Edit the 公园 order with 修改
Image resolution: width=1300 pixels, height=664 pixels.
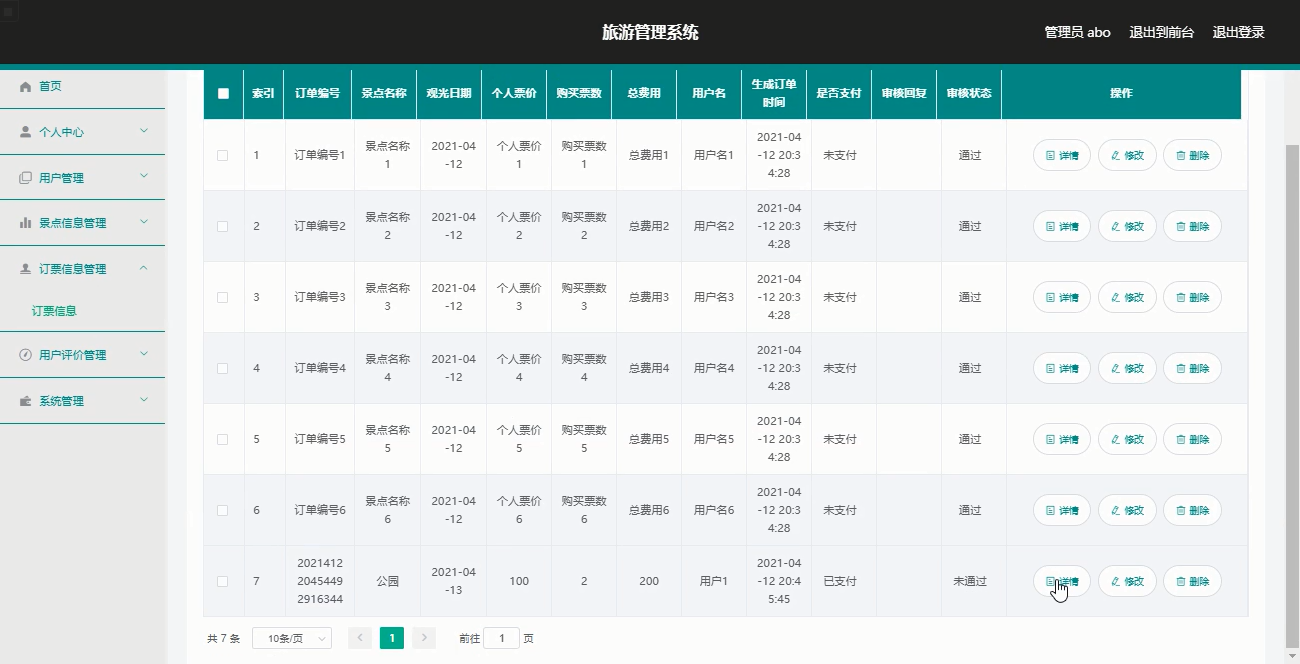(1127, 581)
